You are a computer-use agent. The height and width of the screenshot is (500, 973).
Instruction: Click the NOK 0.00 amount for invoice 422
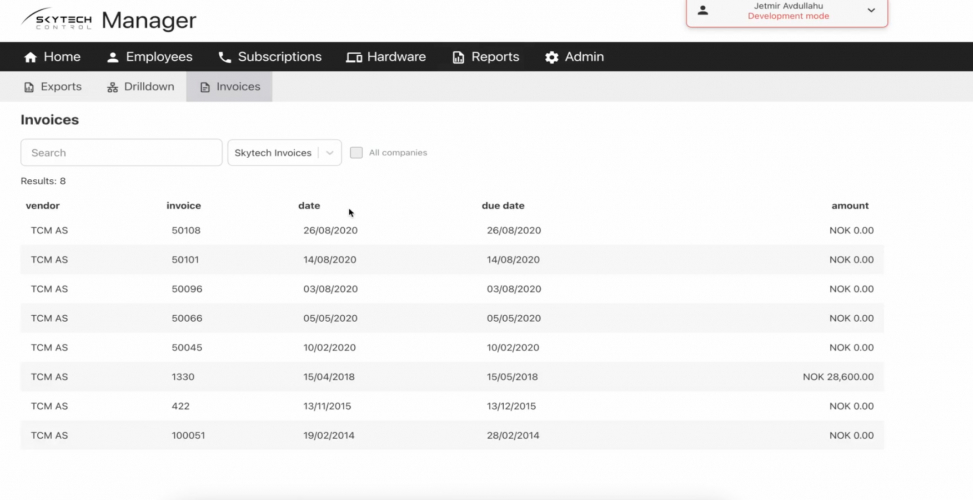pos(851,406)
